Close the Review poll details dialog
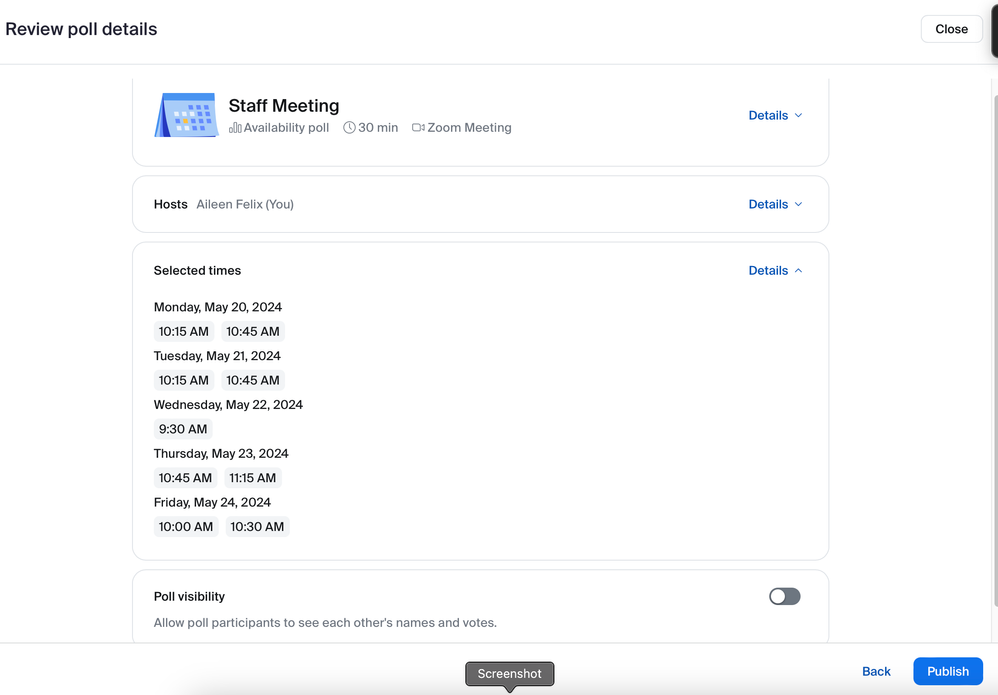The height and width of the screenshot is (695, 998). tap(951, 29)
